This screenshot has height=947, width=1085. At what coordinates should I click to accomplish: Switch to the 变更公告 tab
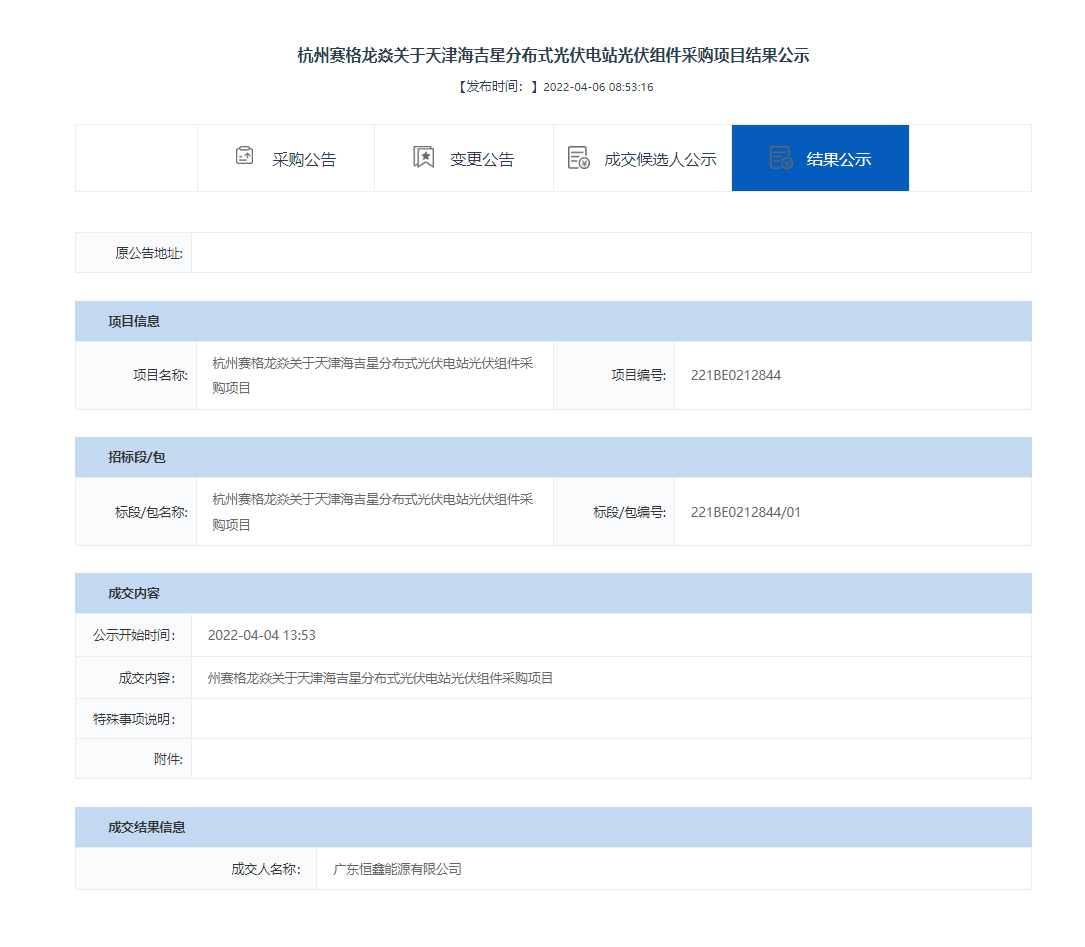coord(482,159)
